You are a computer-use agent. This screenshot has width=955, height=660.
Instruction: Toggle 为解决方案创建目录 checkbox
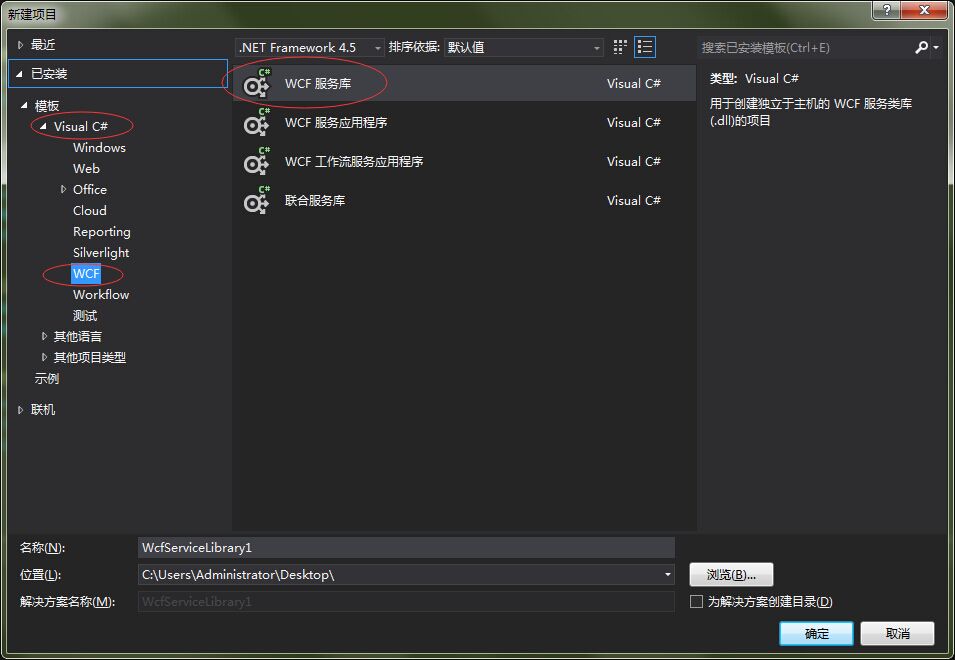pyautogui.click(x=696, y=602)
